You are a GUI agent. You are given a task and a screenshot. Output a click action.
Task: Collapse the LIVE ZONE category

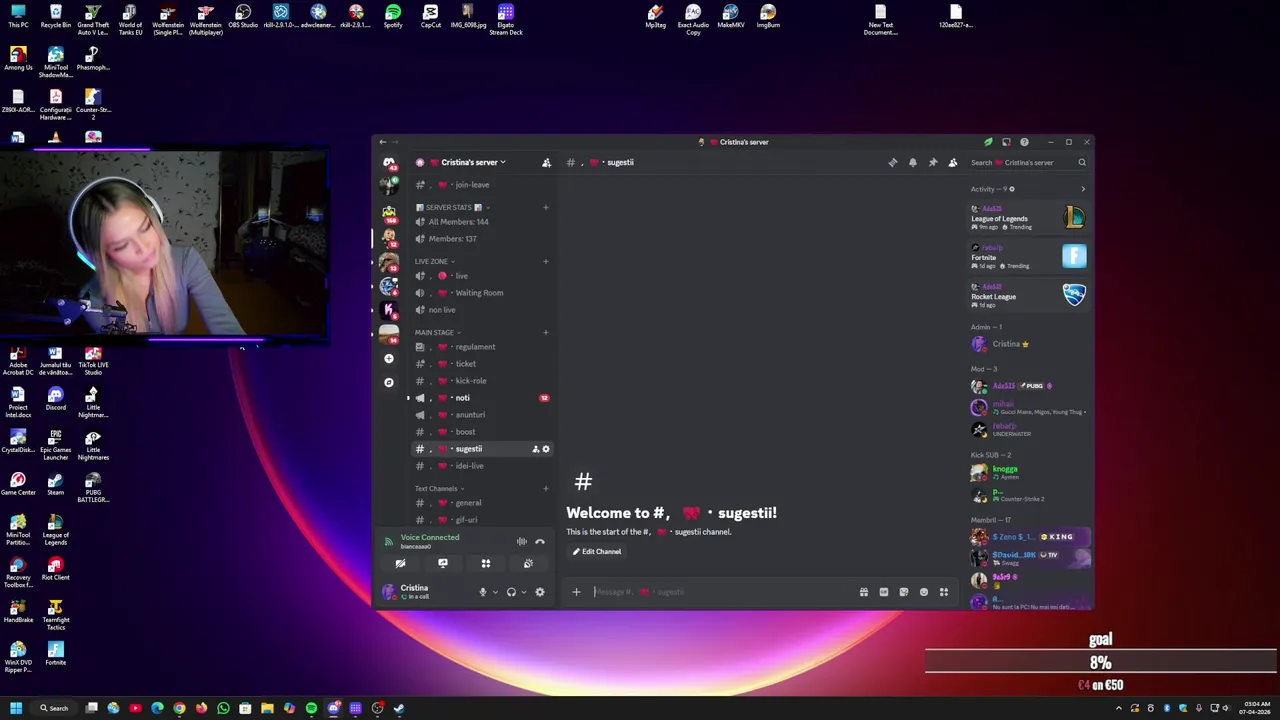tap(435, 261)
